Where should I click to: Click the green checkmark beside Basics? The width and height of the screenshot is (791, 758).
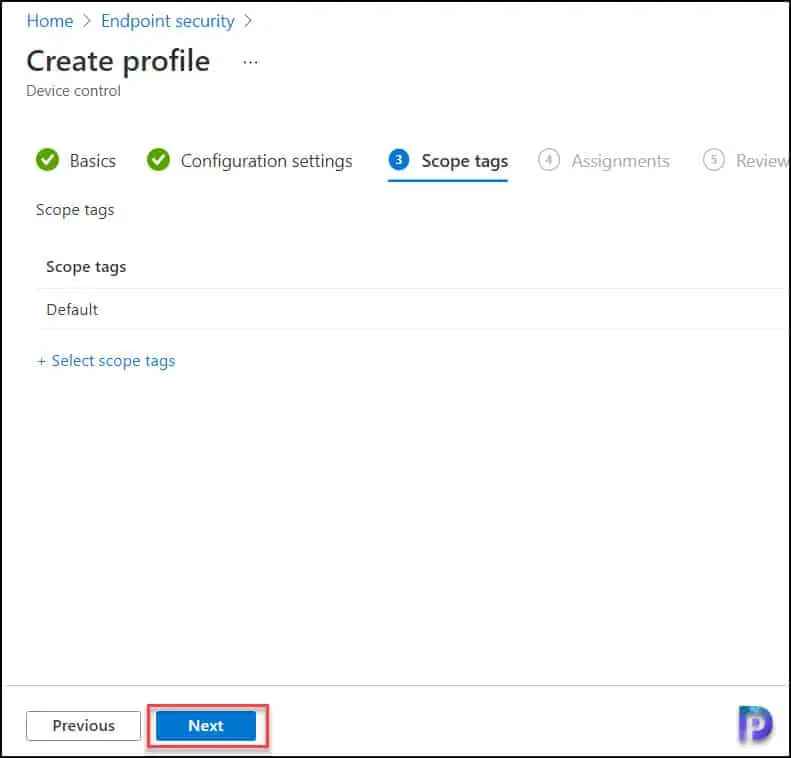click(x=47, y=160)
